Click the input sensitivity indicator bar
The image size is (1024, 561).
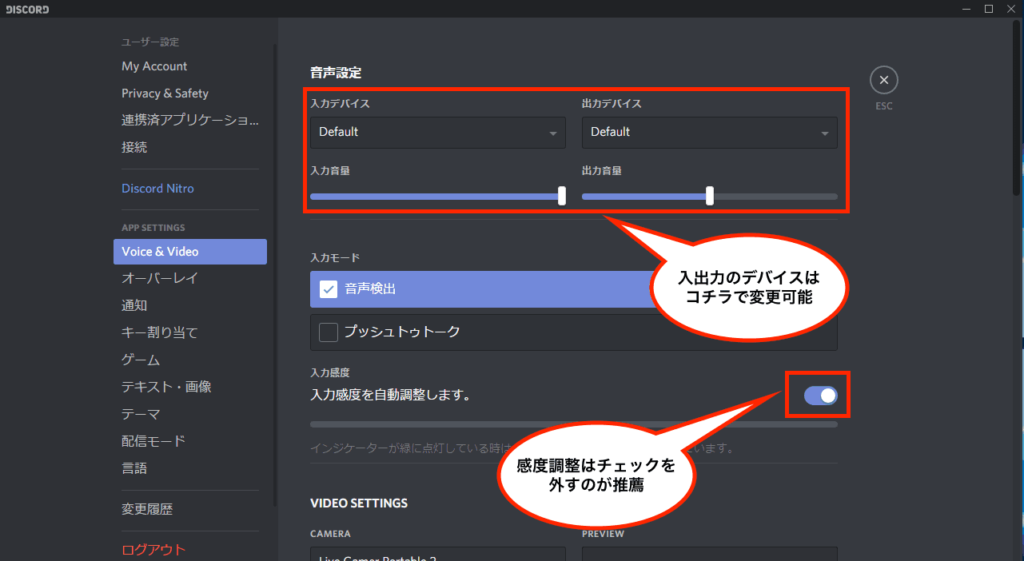tap(573, 424)
